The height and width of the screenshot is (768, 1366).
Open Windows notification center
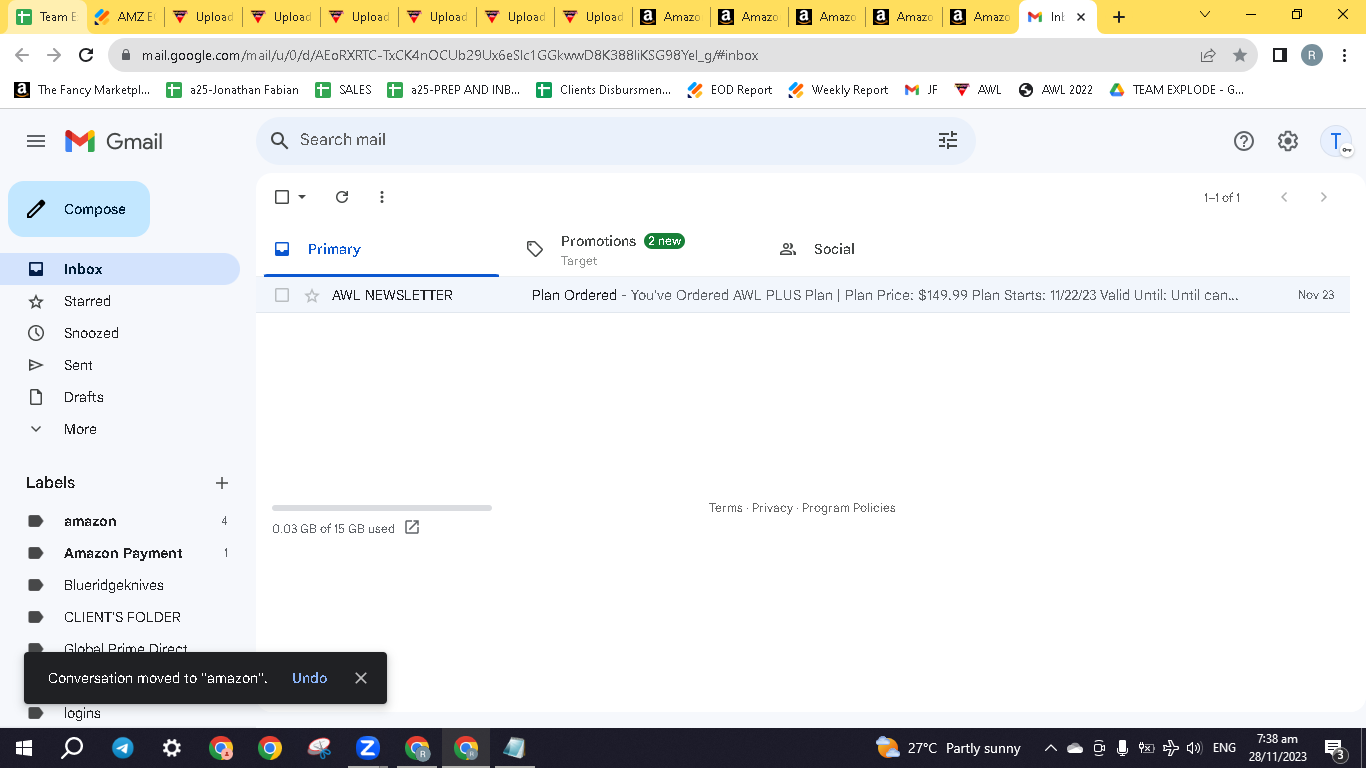[1334, 748]
